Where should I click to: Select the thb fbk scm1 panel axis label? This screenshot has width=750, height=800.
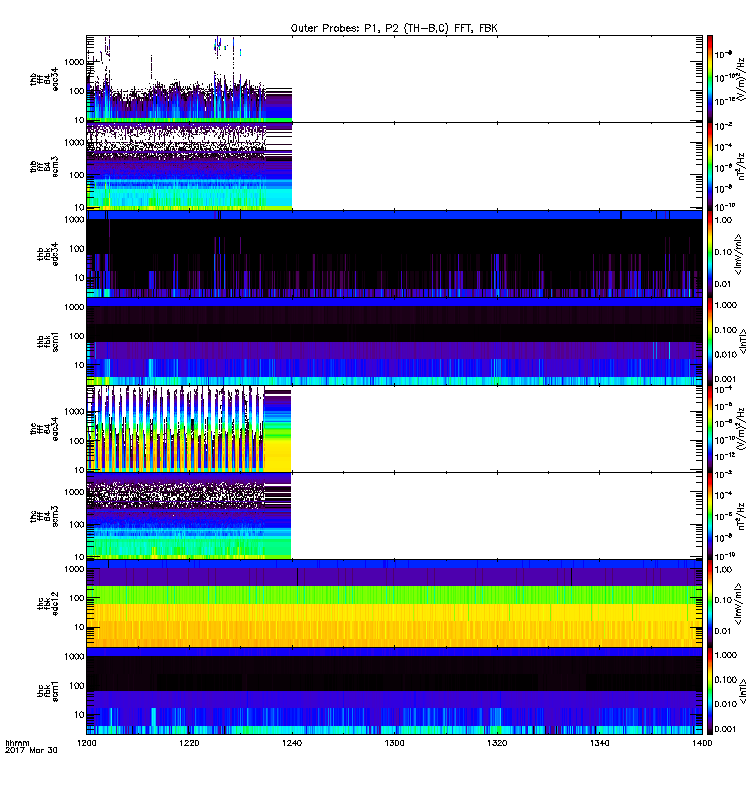click(48, 342)
